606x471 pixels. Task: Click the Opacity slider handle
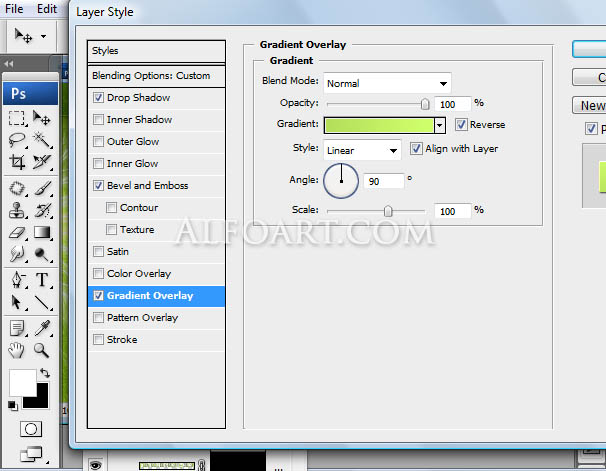(x=425, y=104)
